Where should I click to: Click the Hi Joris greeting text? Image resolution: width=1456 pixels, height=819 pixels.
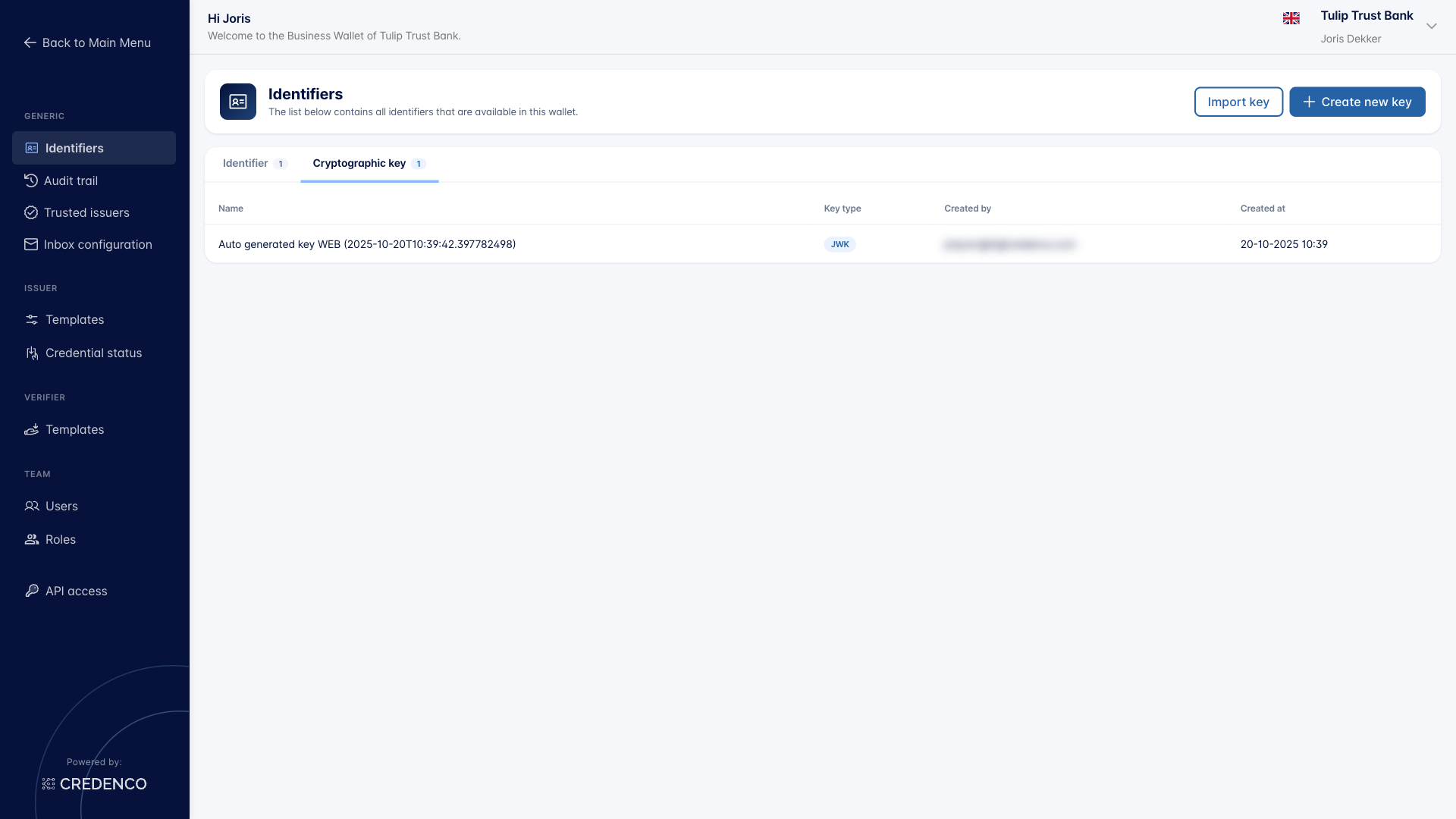[x=229, y=18]
